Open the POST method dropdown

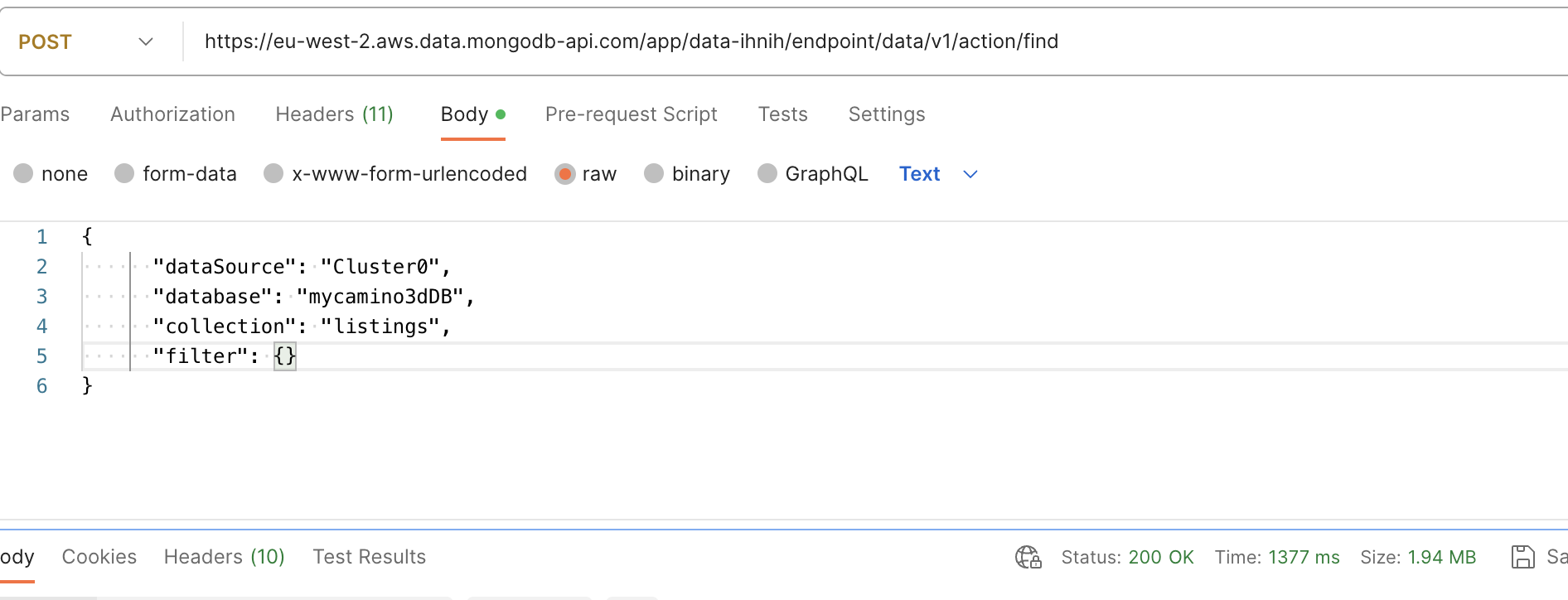[87, 41]
